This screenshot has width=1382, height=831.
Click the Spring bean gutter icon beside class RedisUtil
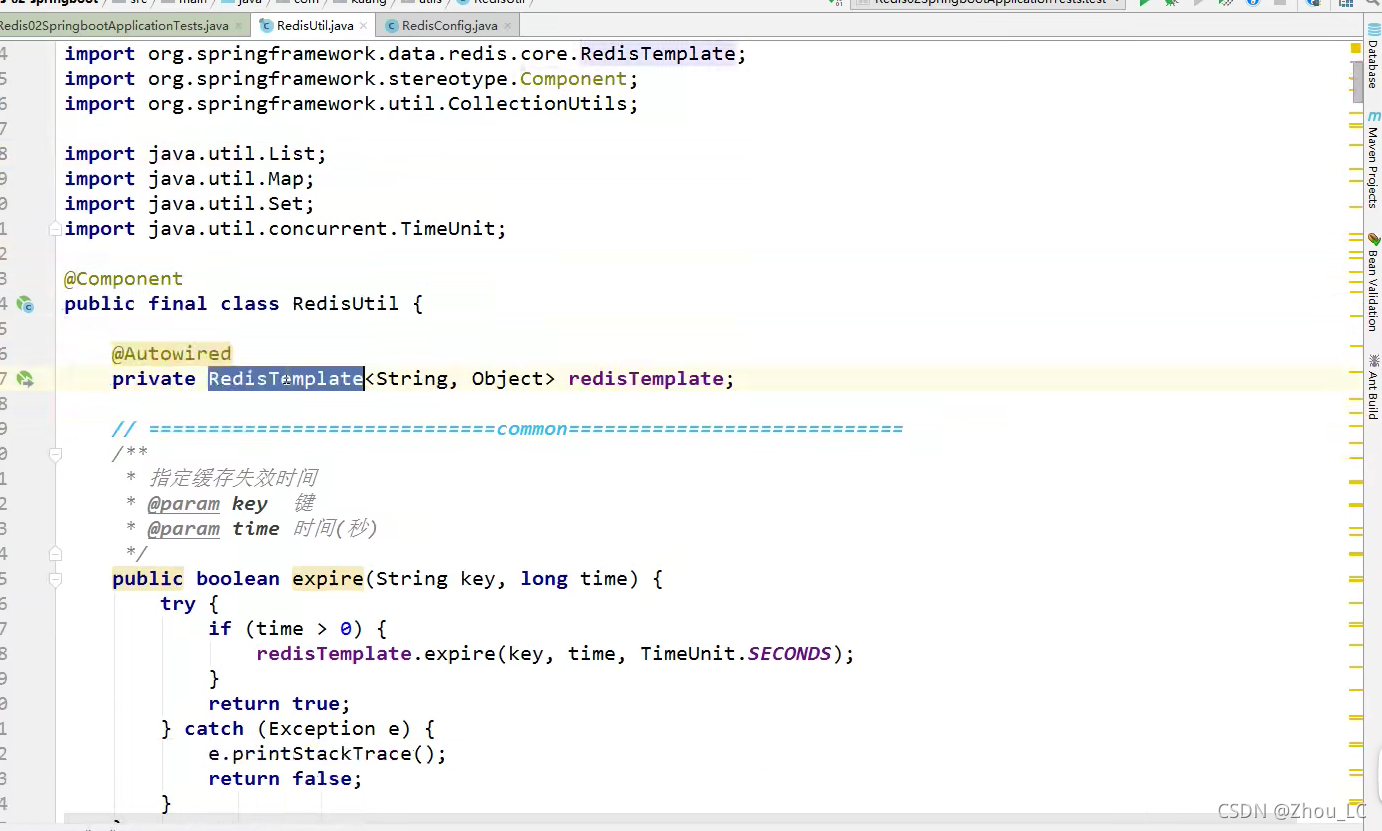(25, 304)
